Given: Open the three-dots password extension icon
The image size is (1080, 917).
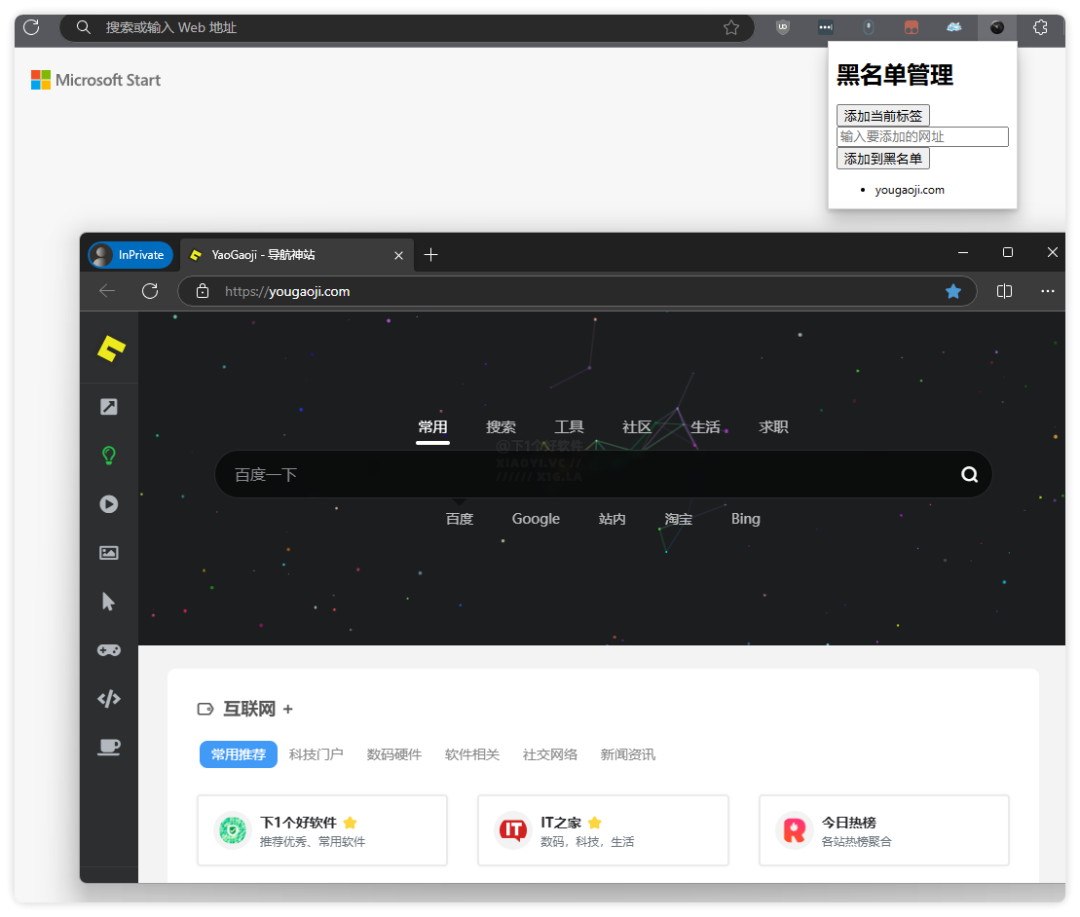Looking at the screenshot, I should [825, 28].
